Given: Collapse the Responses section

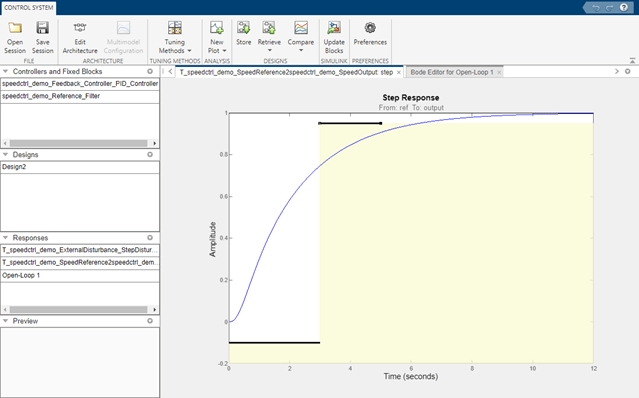Looking at the screenshot, I should 6,237.
